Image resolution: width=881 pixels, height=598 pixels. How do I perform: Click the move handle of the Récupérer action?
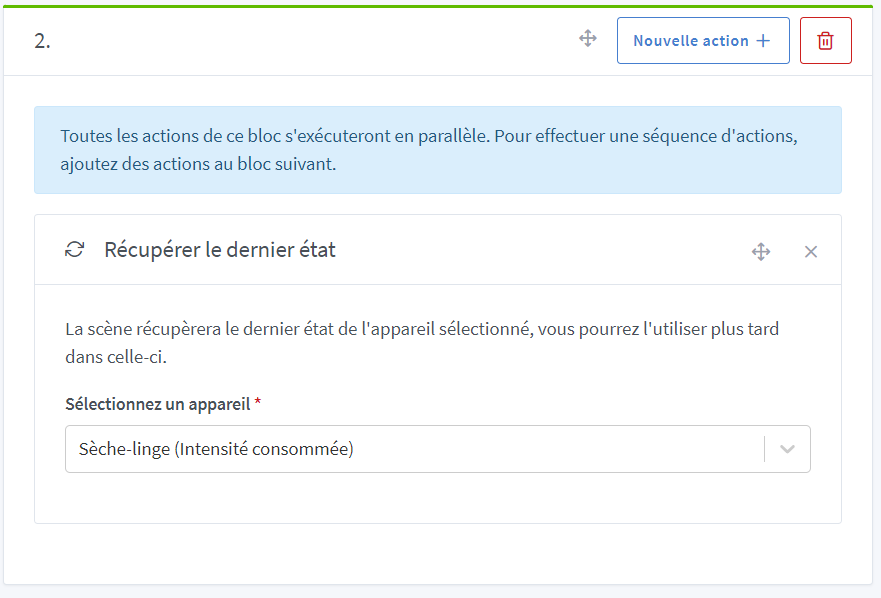[x=761, y=251]
